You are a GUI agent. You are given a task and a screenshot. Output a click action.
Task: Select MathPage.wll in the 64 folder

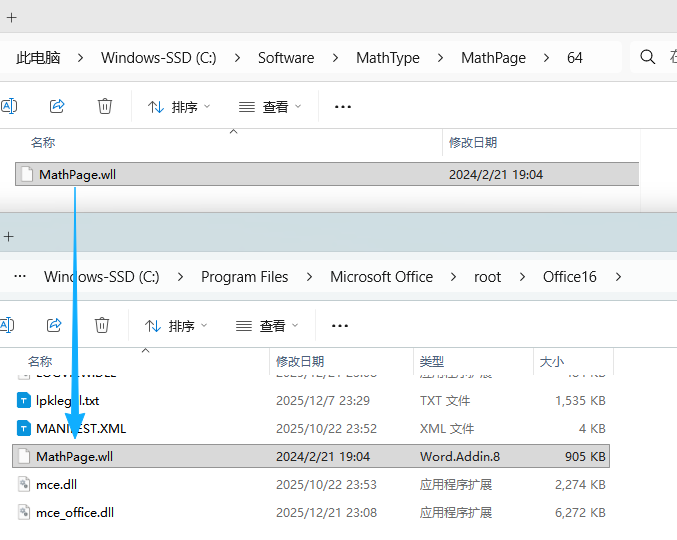click(x=327, y=174)
